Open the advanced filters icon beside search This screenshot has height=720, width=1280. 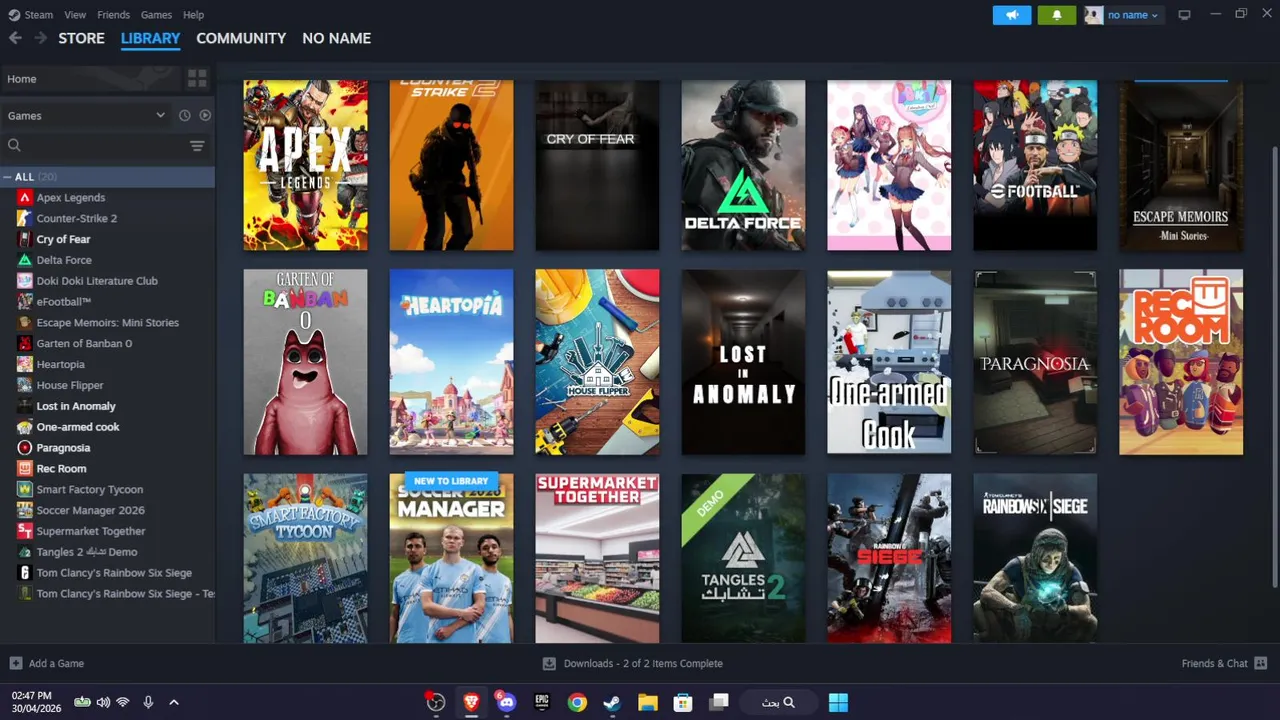[x=197, y=146]
